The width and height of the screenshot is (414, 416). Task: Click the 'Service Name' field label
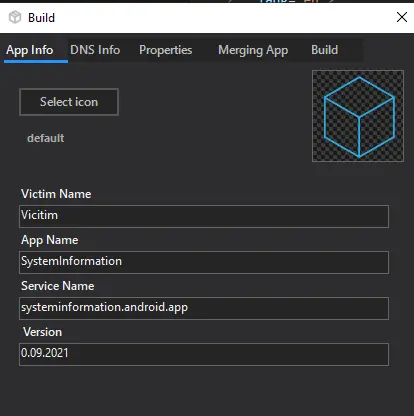pyautogui.click(x=58, y=286)
